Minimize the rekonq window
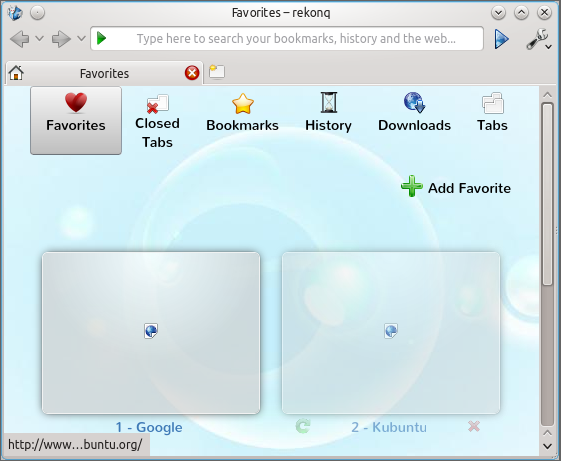This screenshot has width=561, height=461. (498, 13)
